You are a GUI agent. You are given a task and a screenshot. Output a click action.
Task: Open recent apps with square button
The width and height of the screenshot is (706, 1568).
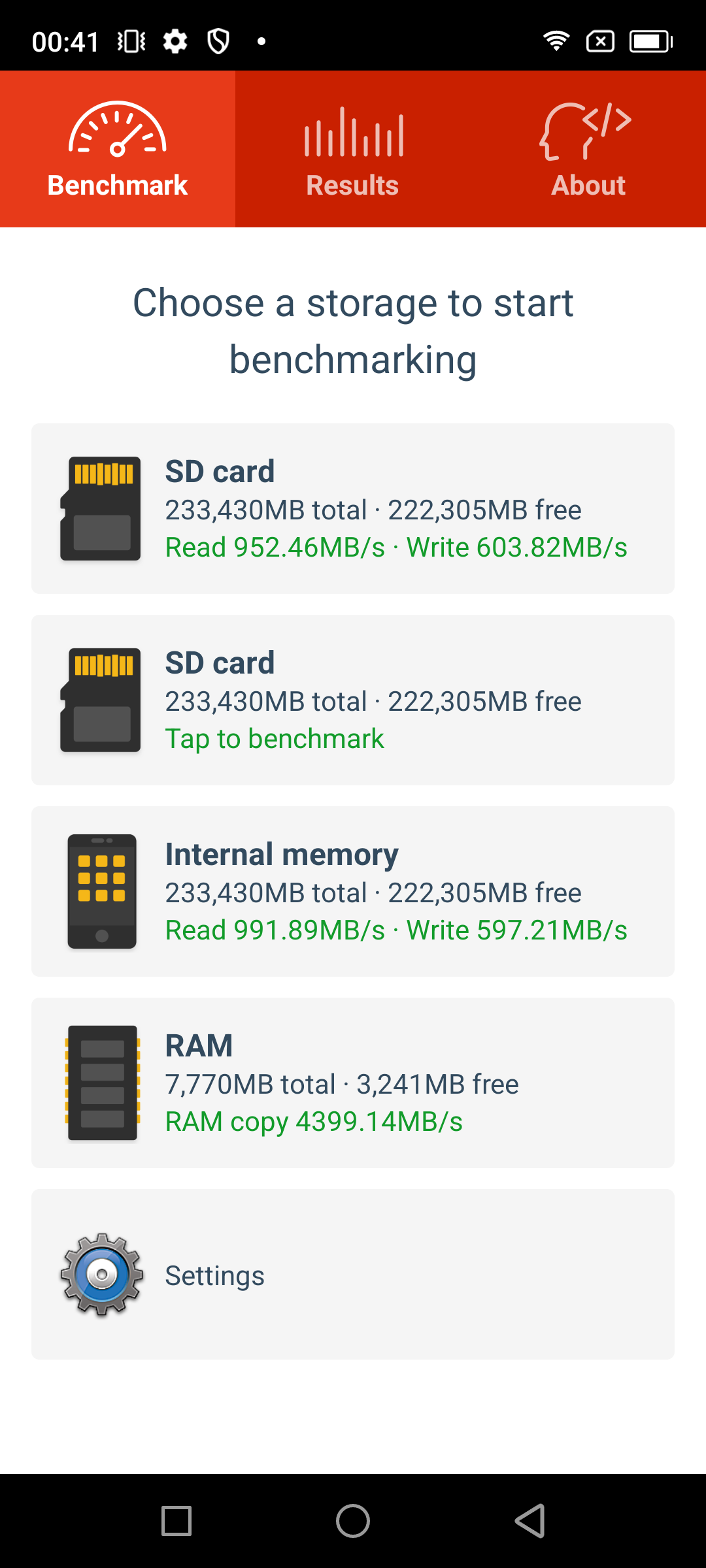(176, 1521)
